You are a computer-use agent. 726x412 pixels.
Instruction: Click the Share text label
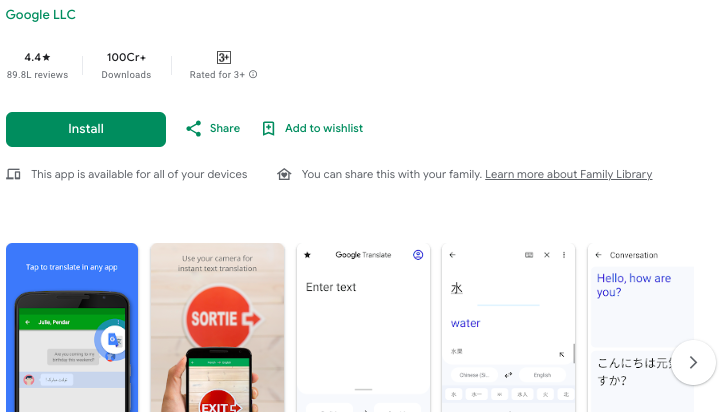(x=225, y=128)
